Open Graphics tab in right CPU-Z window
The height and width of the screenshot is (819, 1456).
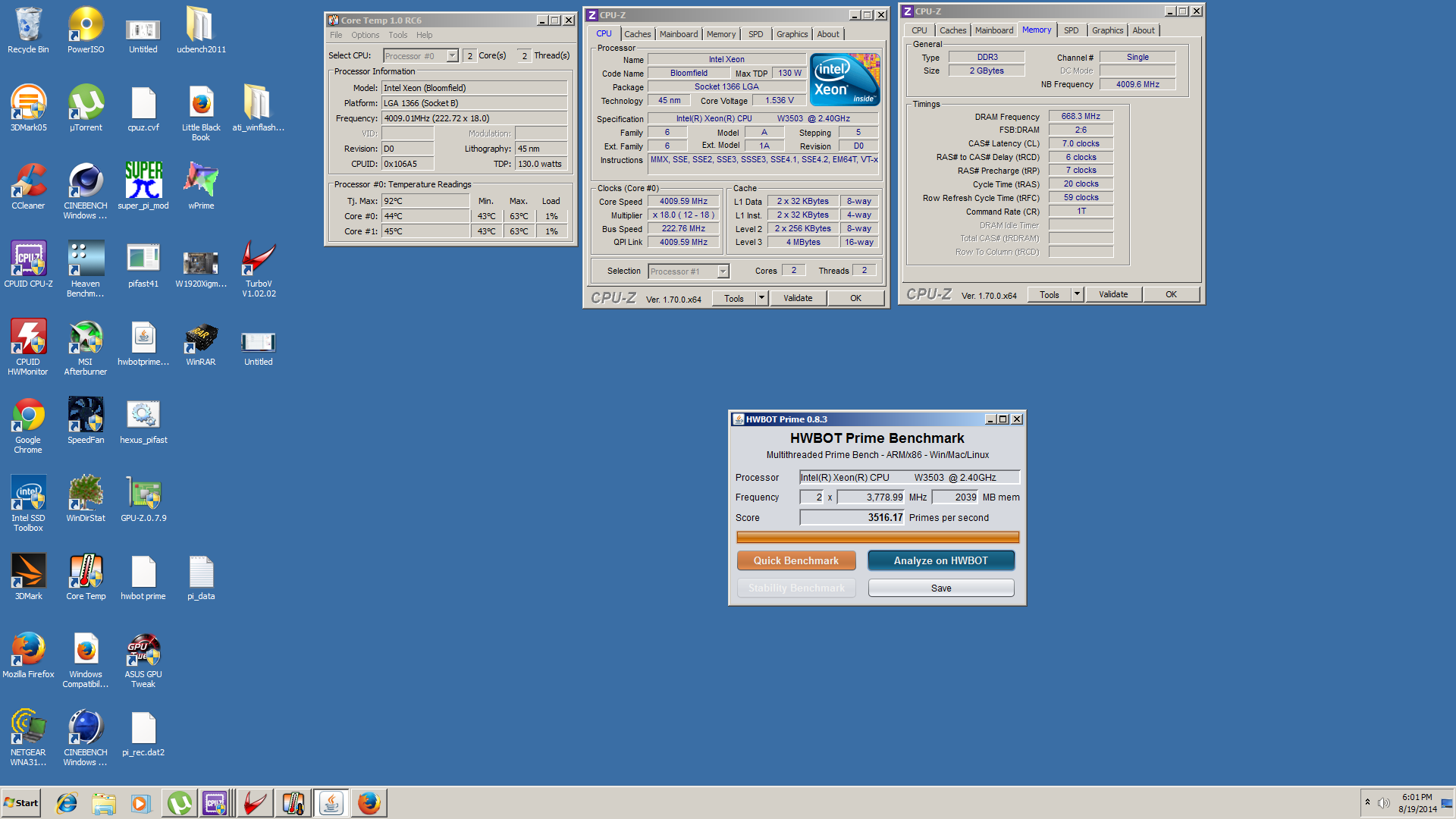point(1108,30)
